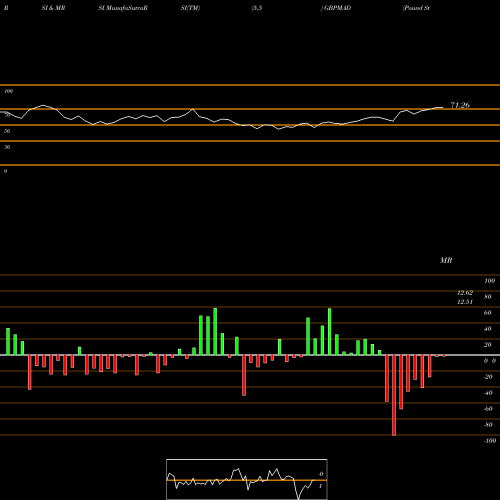This screenshot has width=500, height=500.
Task: Click the MR axis label 60
Action: click(488, 313)
